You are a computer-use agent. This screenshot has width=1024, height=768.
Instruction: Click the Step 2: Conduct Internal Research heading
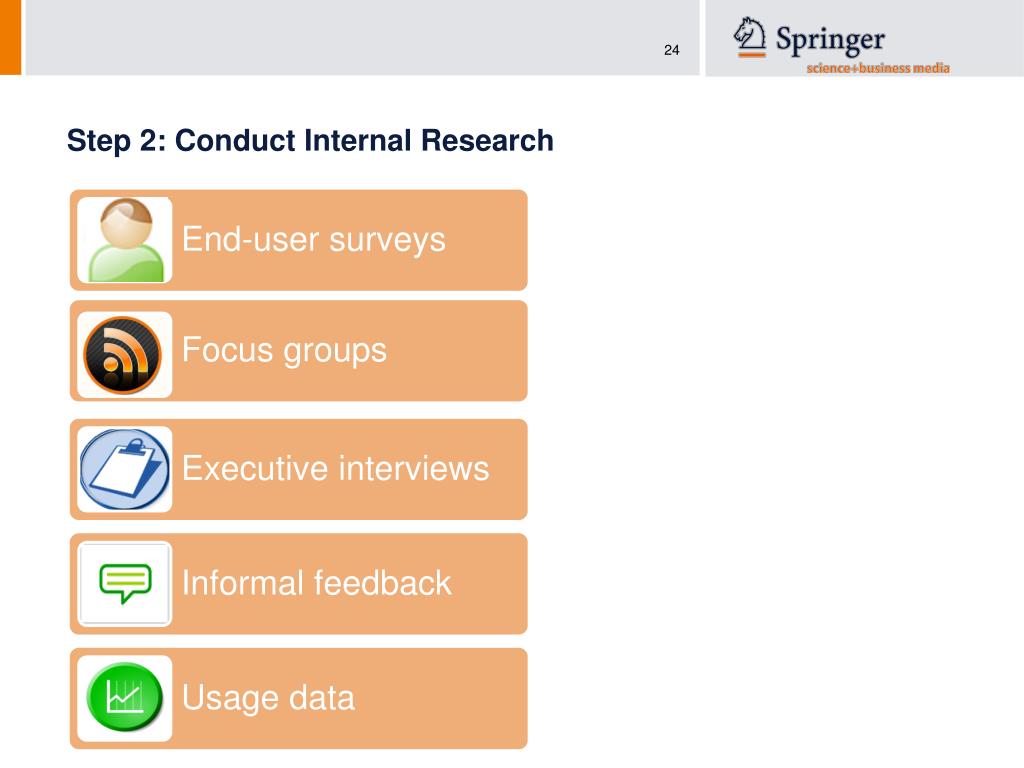point(310,140)
